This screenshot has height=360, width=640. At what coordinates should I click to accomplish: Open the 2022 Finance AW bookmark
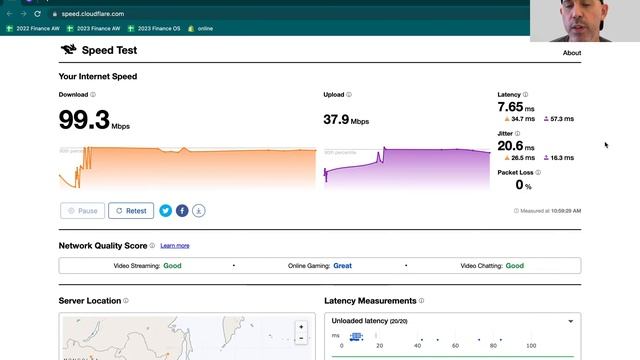point(33,29)
